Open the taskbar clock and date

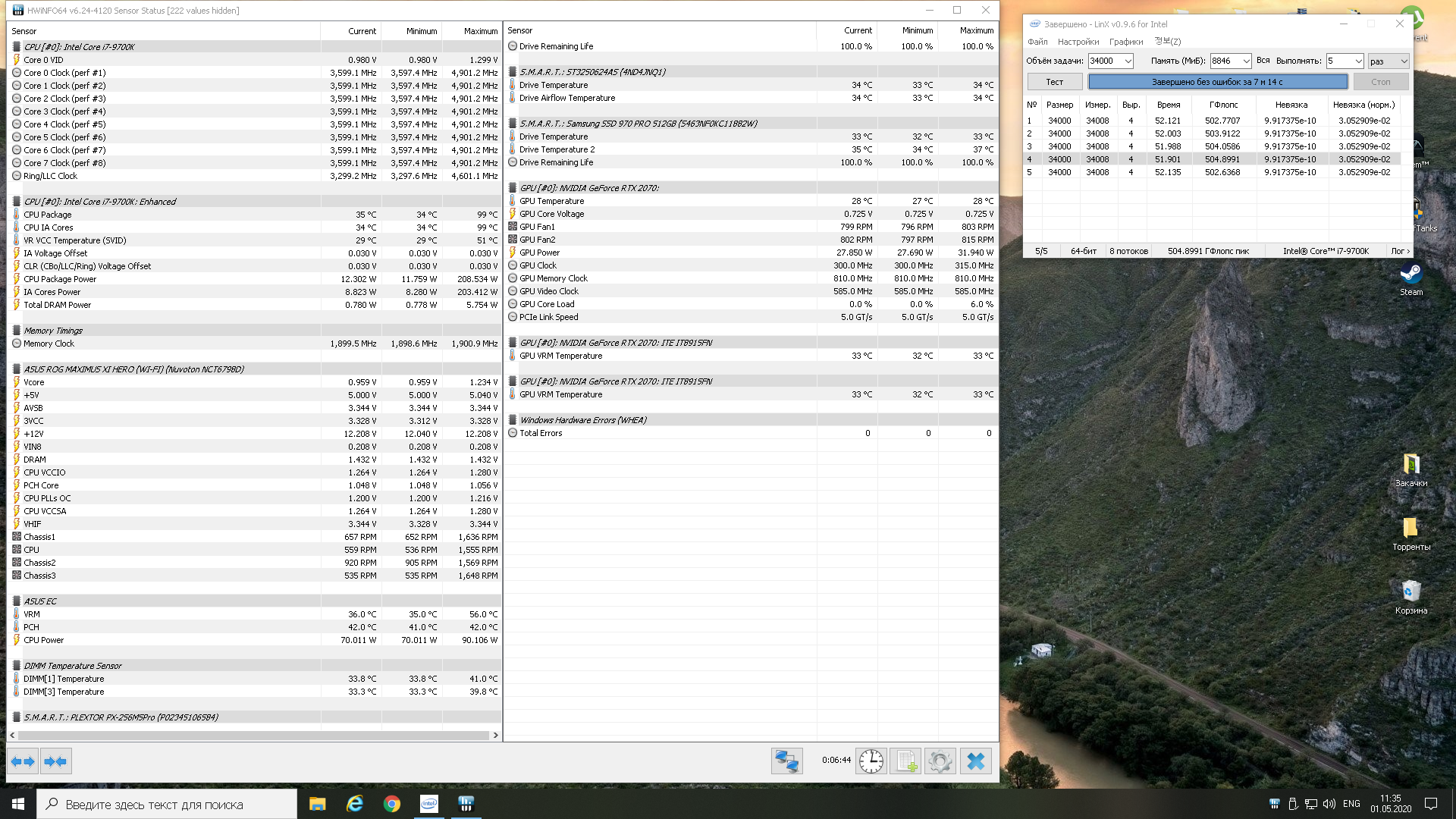(x=1391, y=804)
